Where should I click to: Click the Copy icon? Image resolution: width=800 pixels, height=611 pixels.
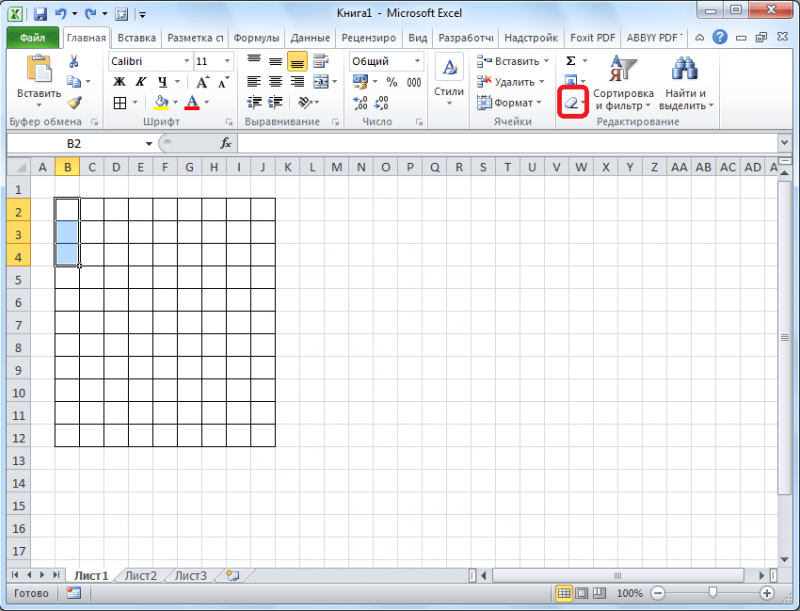74,82
